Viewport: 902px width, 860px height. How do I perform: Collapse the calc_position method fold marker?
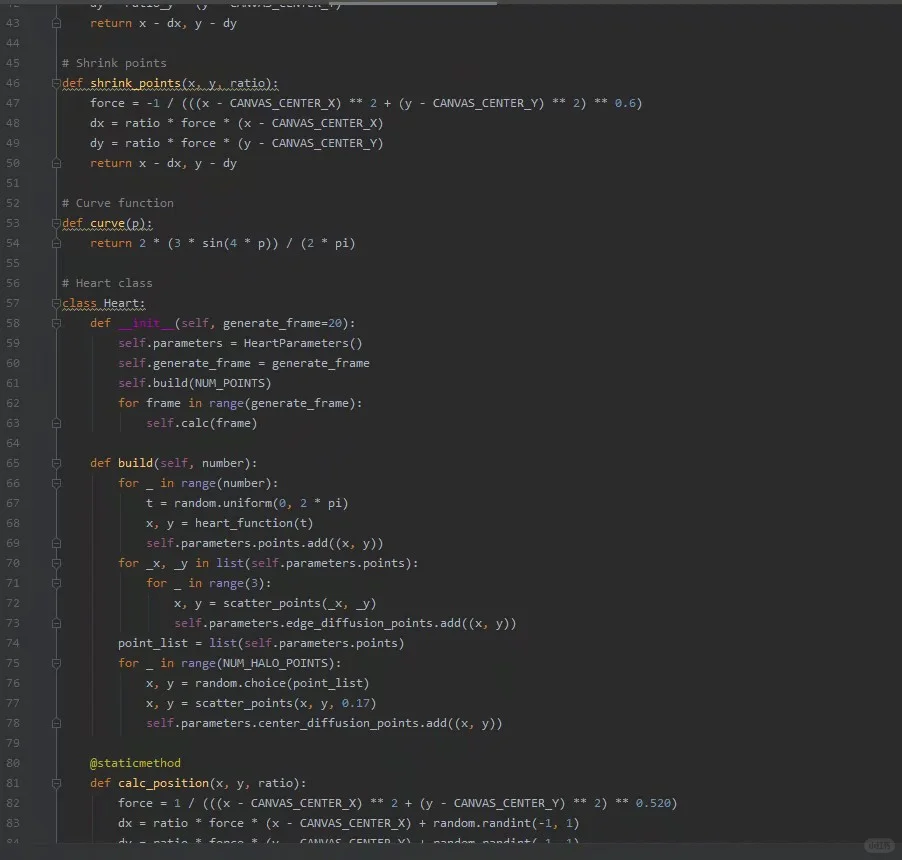pos(56,783)
